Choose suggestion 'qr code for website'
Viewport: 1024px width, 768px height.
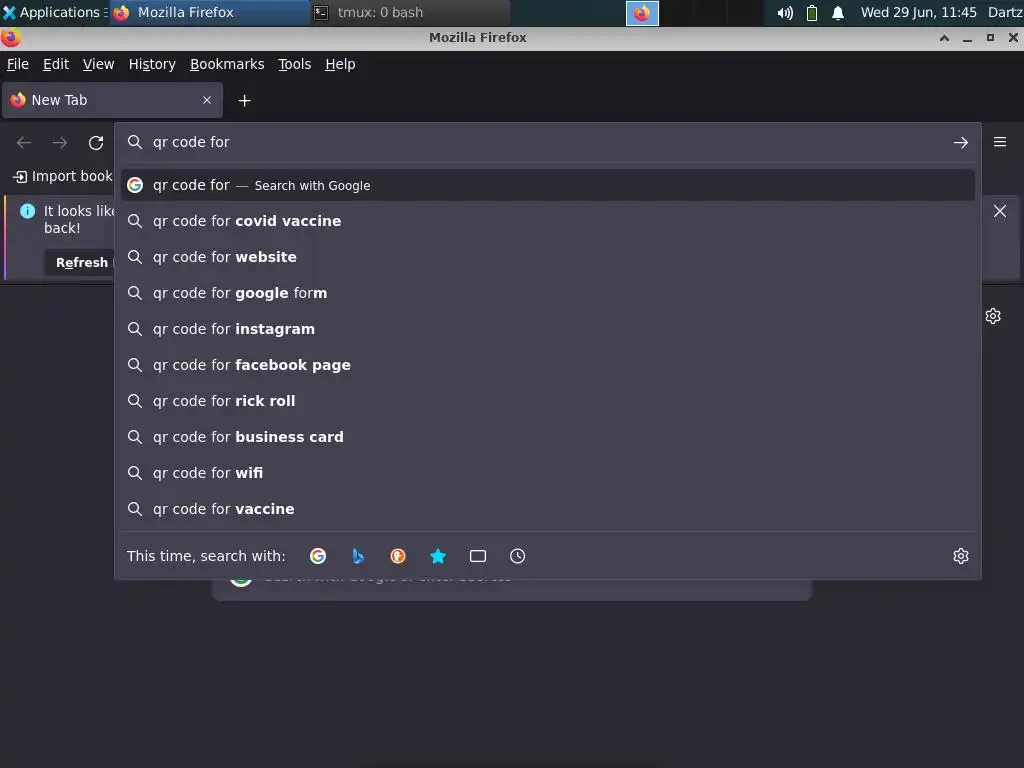[547, 257]
